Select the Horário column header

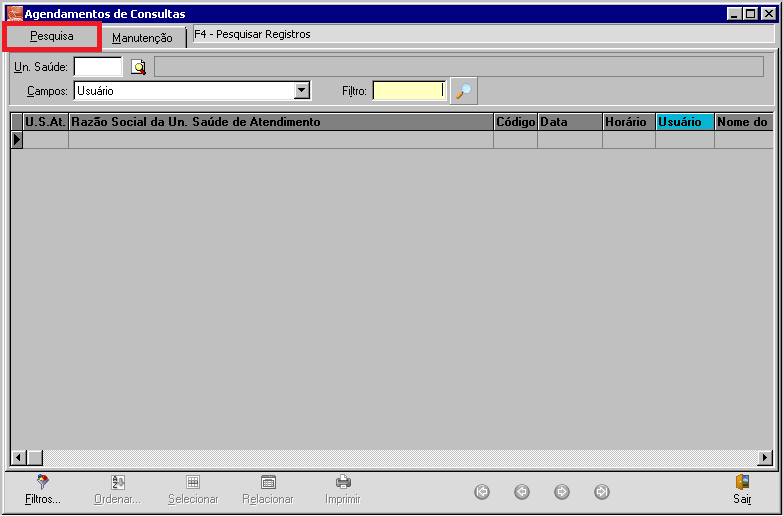tap(629, 122)
